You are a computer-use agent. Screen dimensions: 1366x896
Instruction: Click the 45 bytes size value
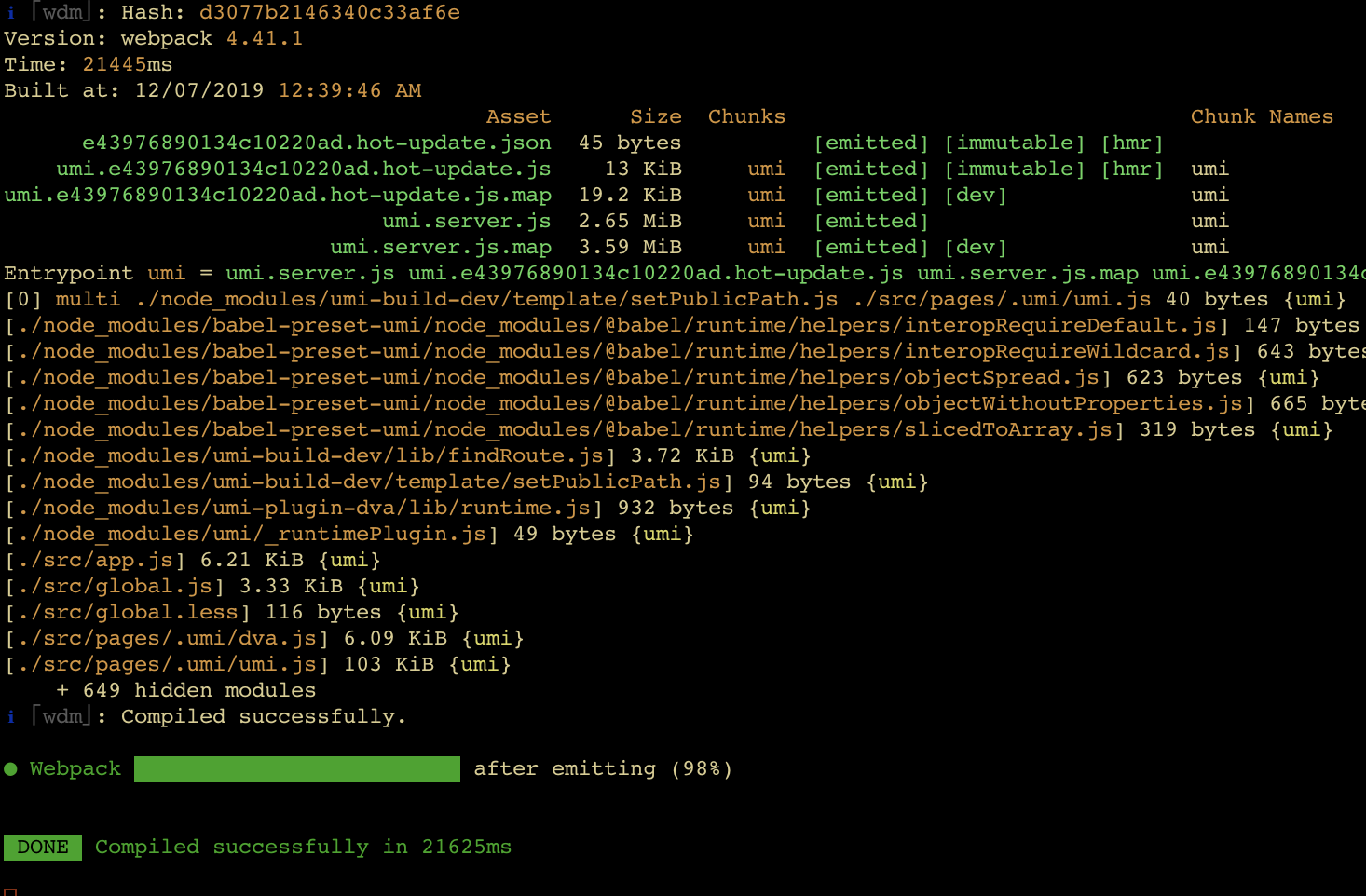[x=630, y=143]
